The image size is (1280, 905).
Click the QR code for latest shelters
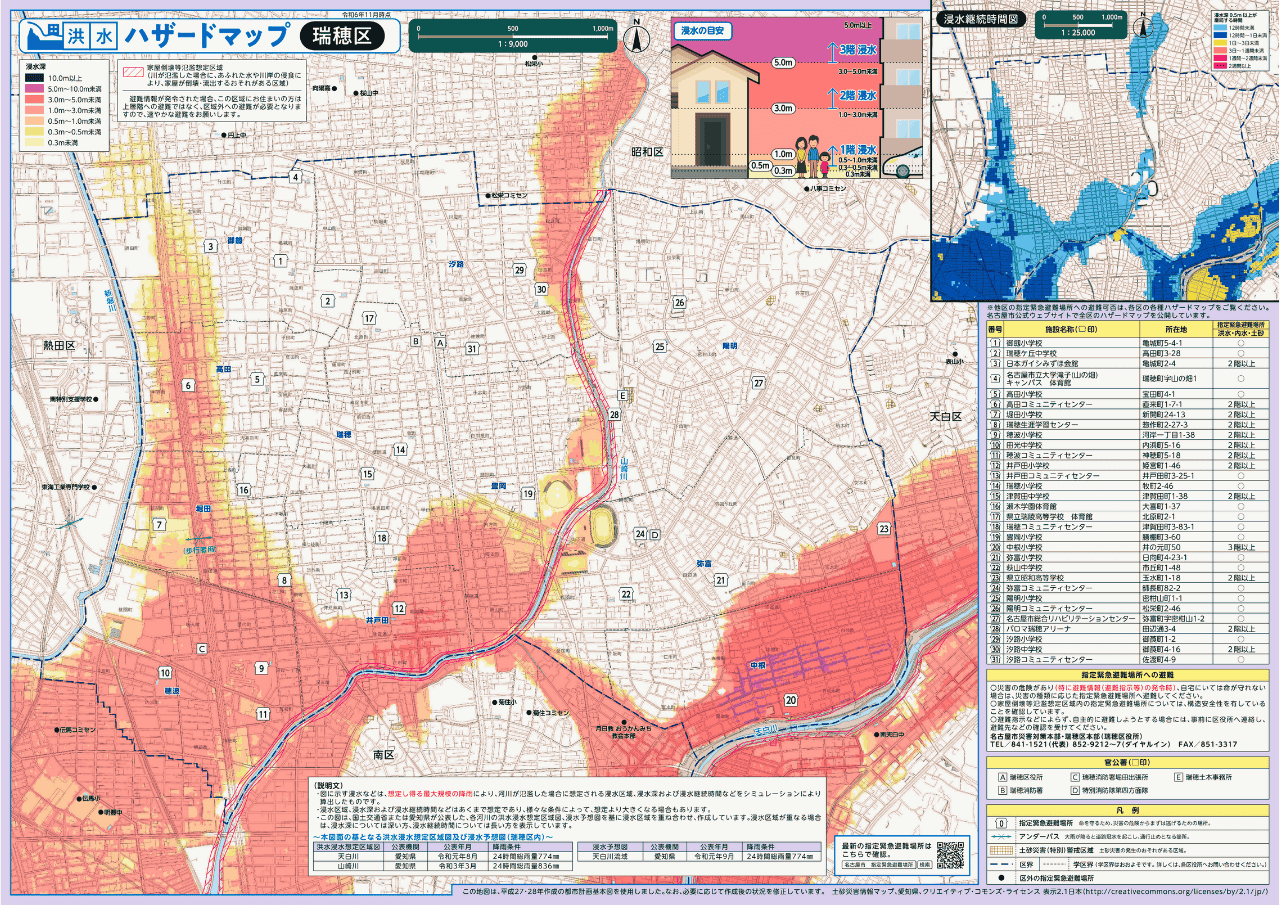pyautogui.click(x=950, y=853)
